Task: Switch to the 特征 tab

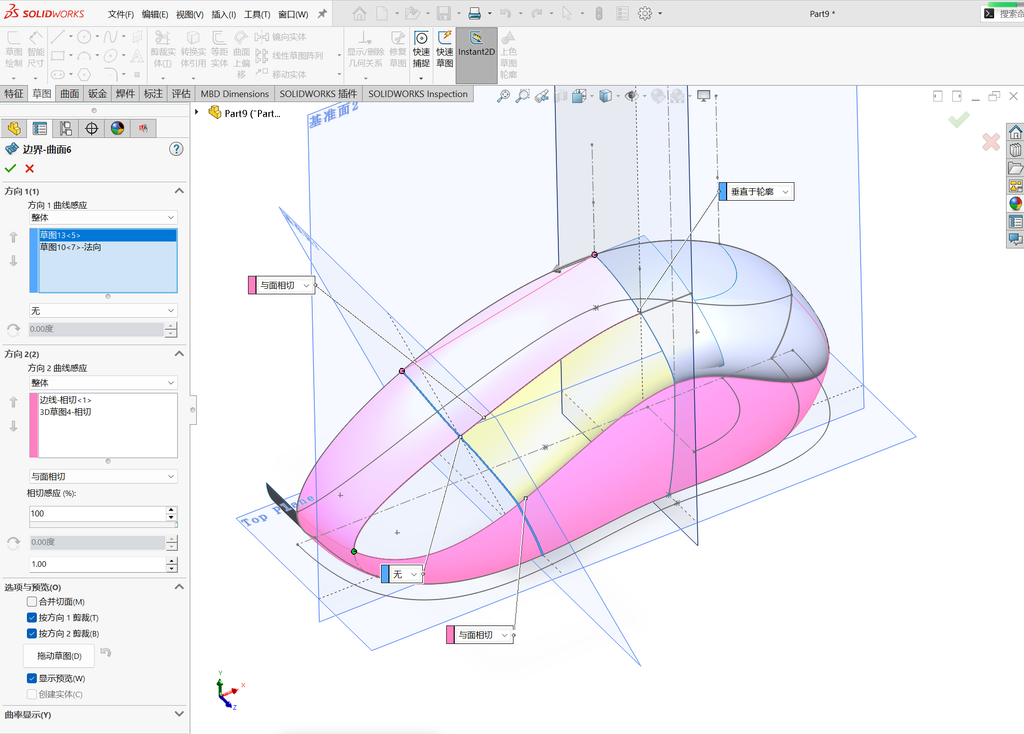Action: pyautogui.click(x=14, y=93)
